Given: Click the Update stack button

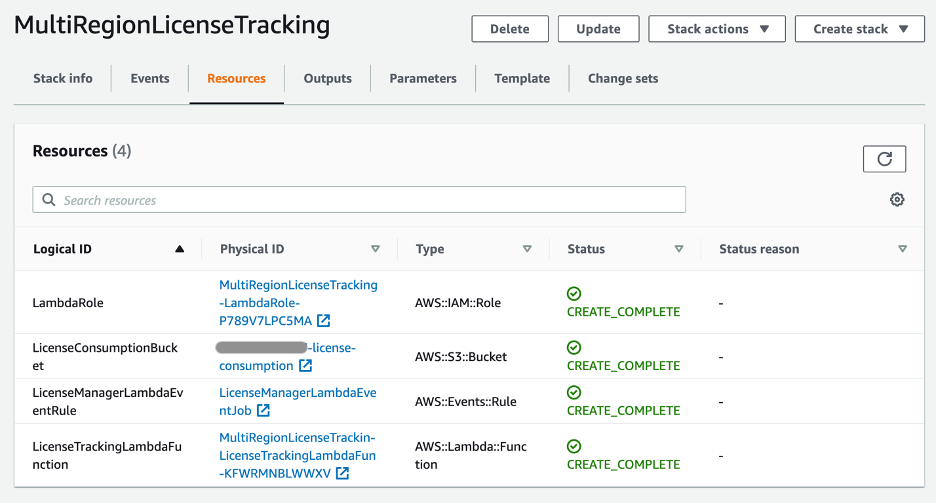Looking at the screenshot, I should pos(599,29).
